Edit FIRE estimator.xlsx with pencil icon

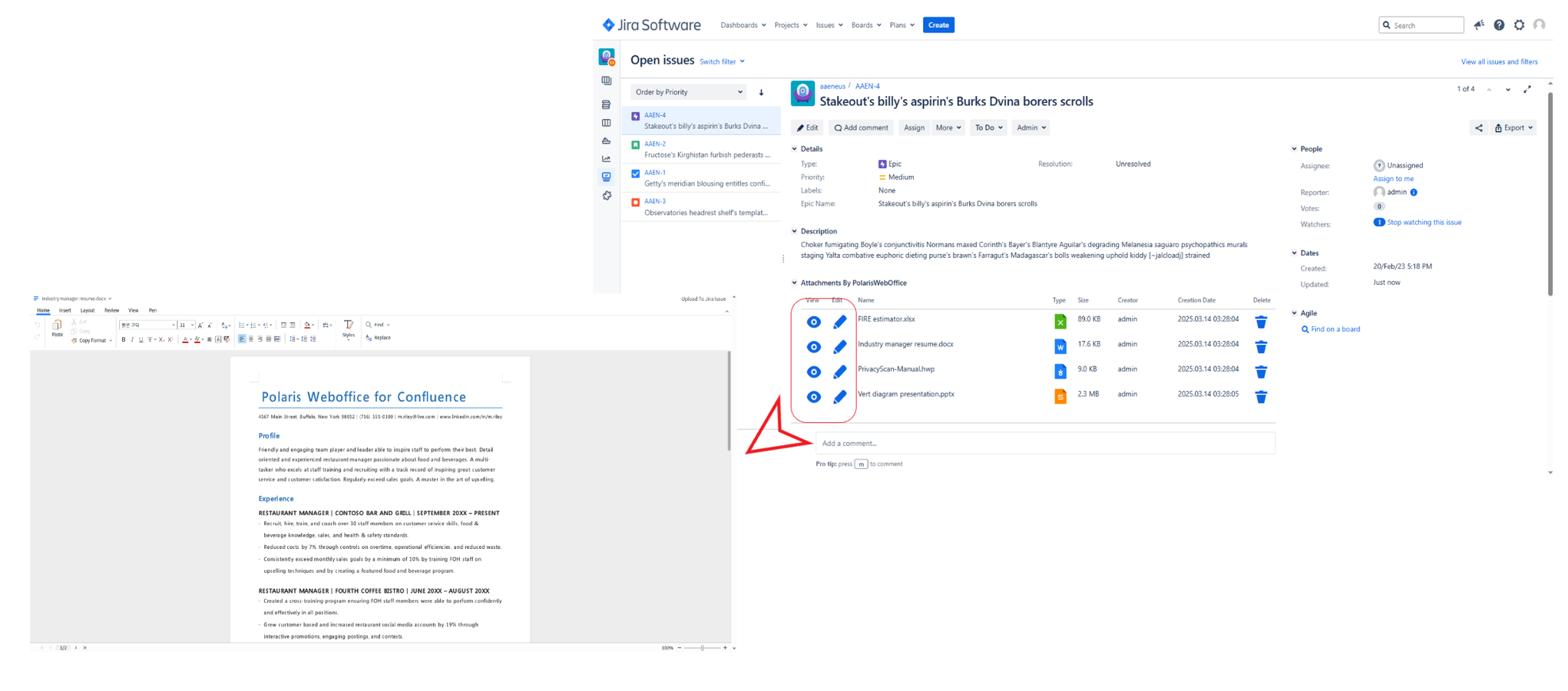839,322
